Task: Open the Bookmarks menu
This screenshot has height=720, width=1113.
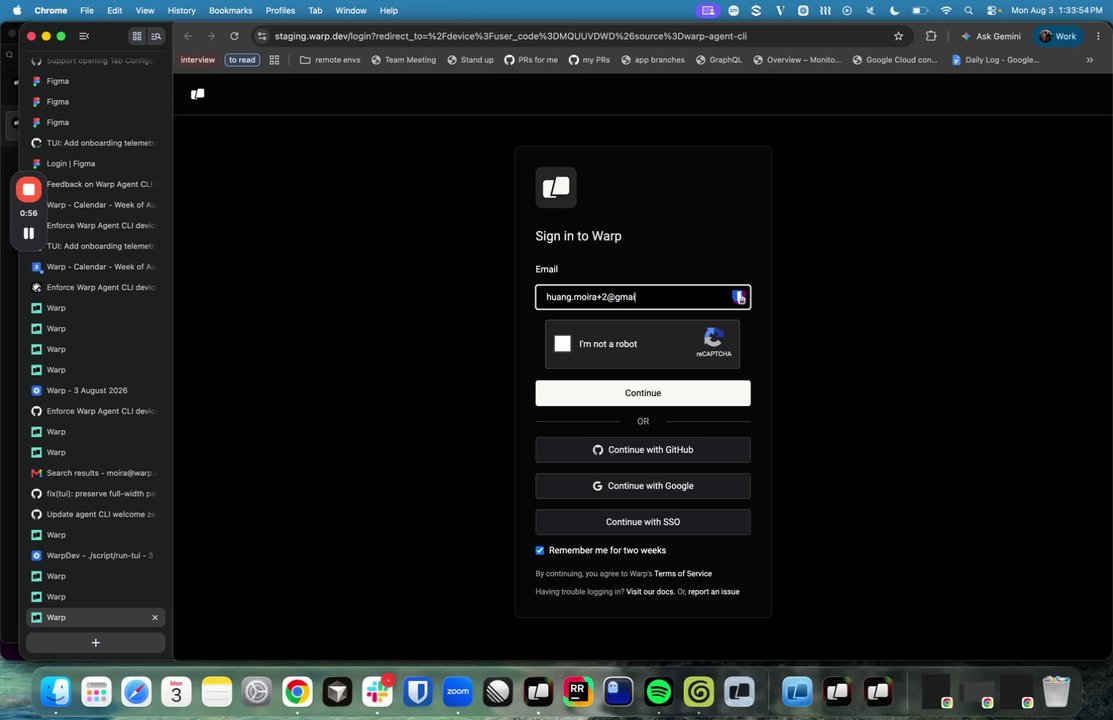Action: point(231,11)
